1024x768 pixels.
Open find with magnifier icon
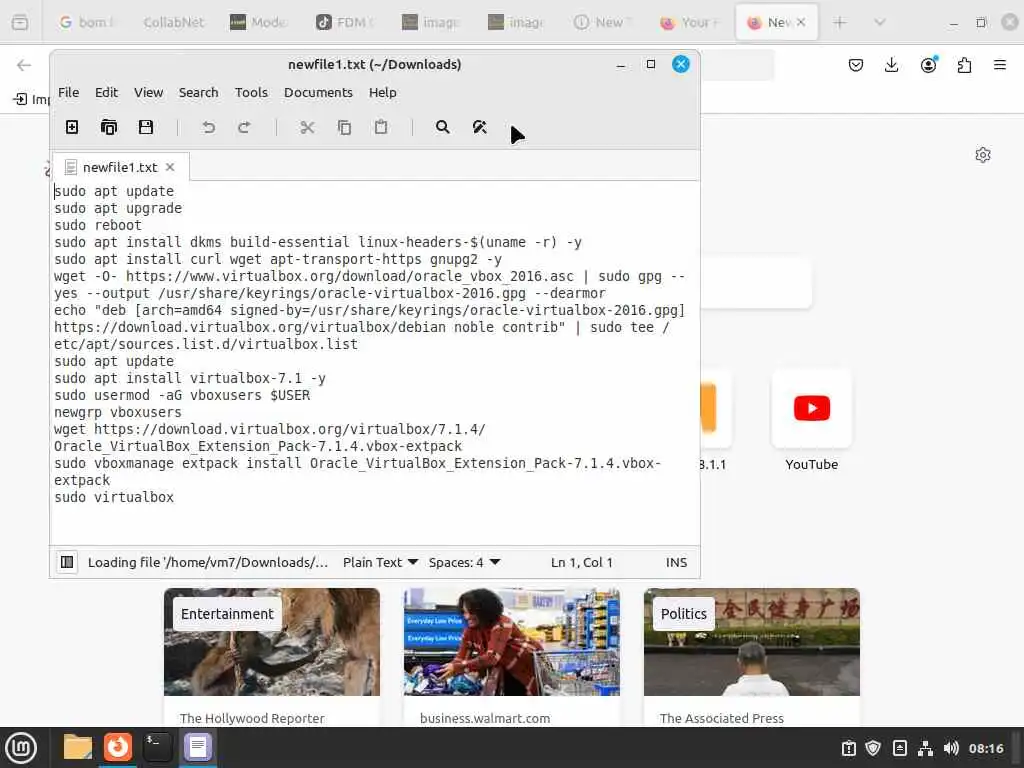(442, 127)
